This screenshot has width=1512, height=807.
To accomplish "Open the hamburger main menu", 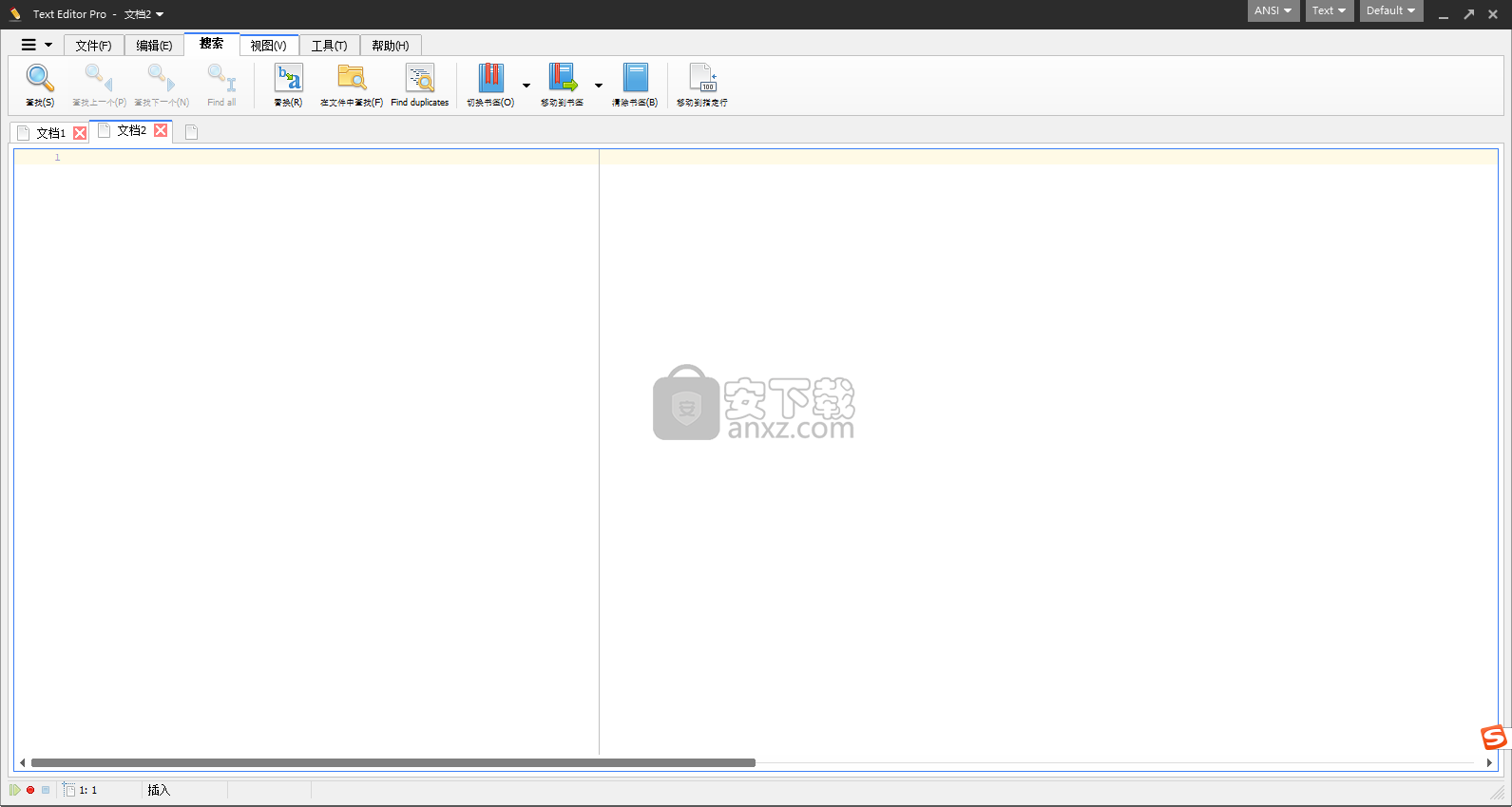I will coord(36,45).
